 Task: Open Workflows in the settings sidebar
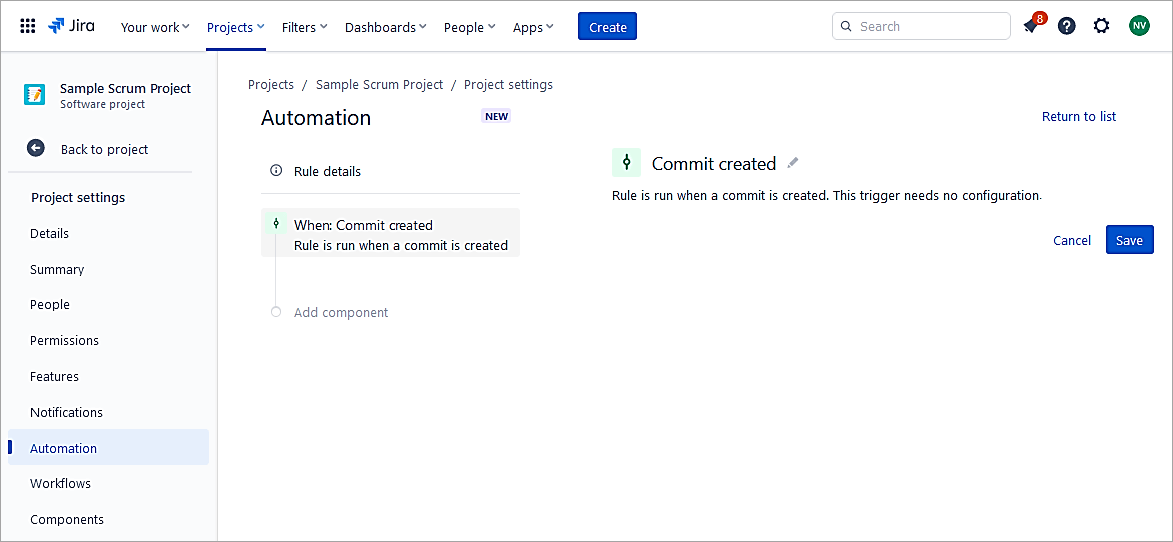click(60, 484)
